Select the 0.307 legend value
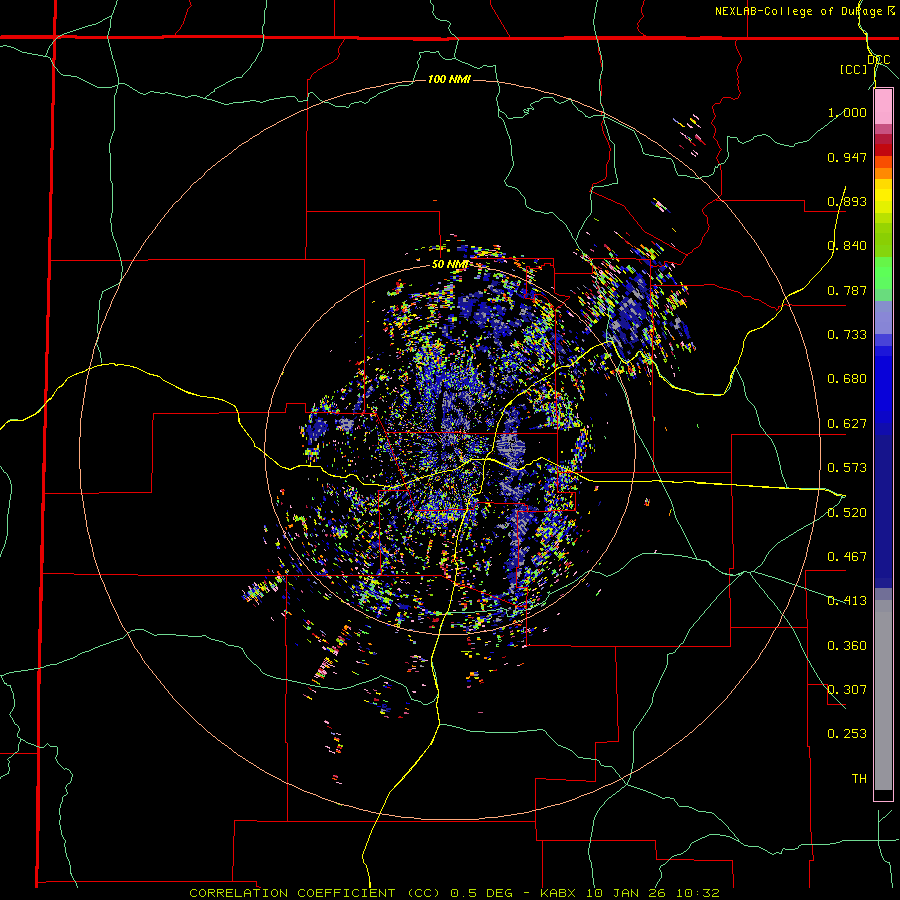The height and width of the screenshot is (900, 900). [x=847, y=690]
